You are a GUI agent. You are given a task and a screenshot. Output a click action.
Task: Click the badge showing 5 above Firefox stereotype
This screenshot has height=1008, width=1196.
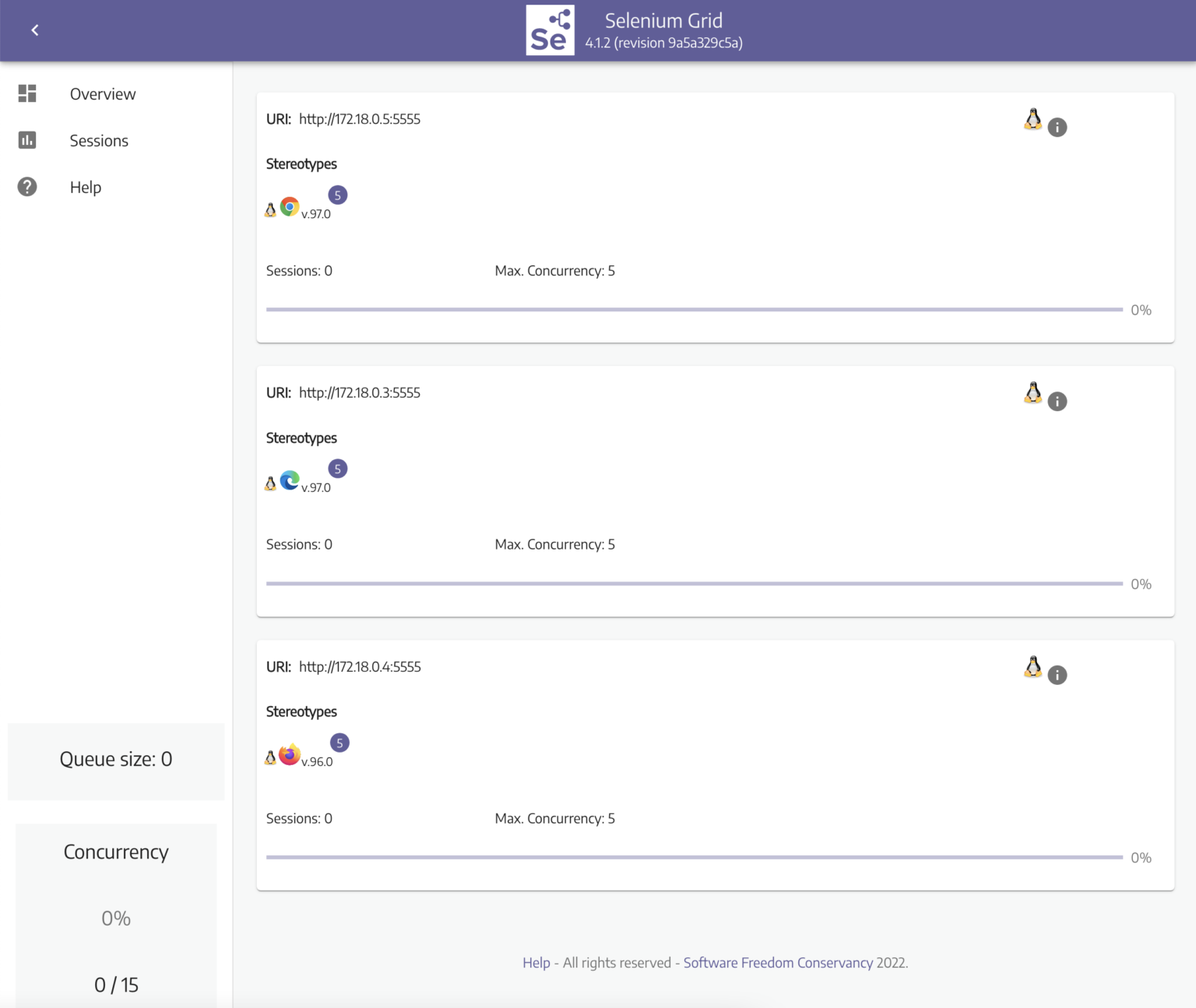pyautogui.click(x=339, y=742)
